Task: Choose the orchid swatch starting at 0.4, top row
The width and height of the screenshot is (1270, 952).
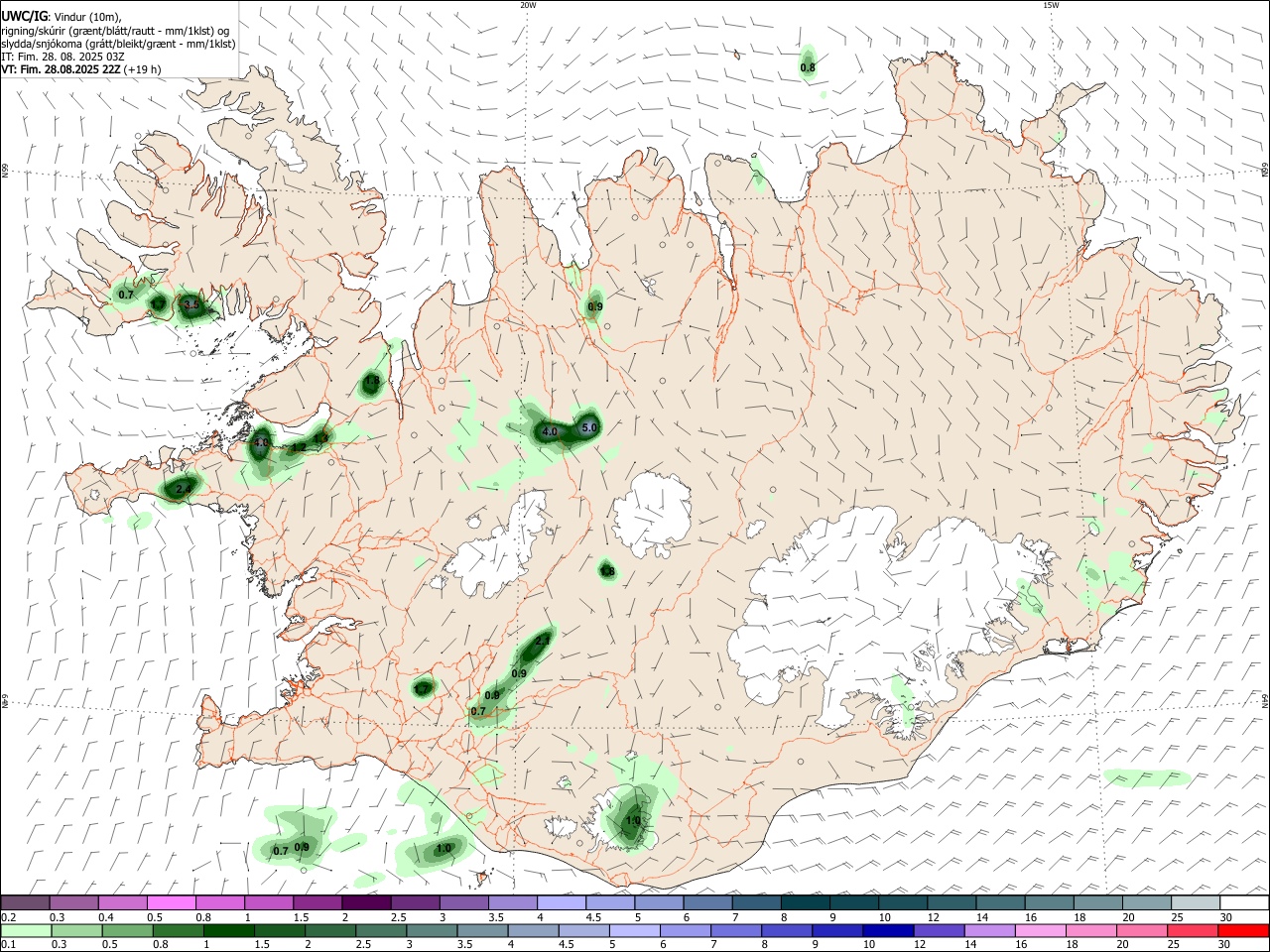Action: (123, 902)
